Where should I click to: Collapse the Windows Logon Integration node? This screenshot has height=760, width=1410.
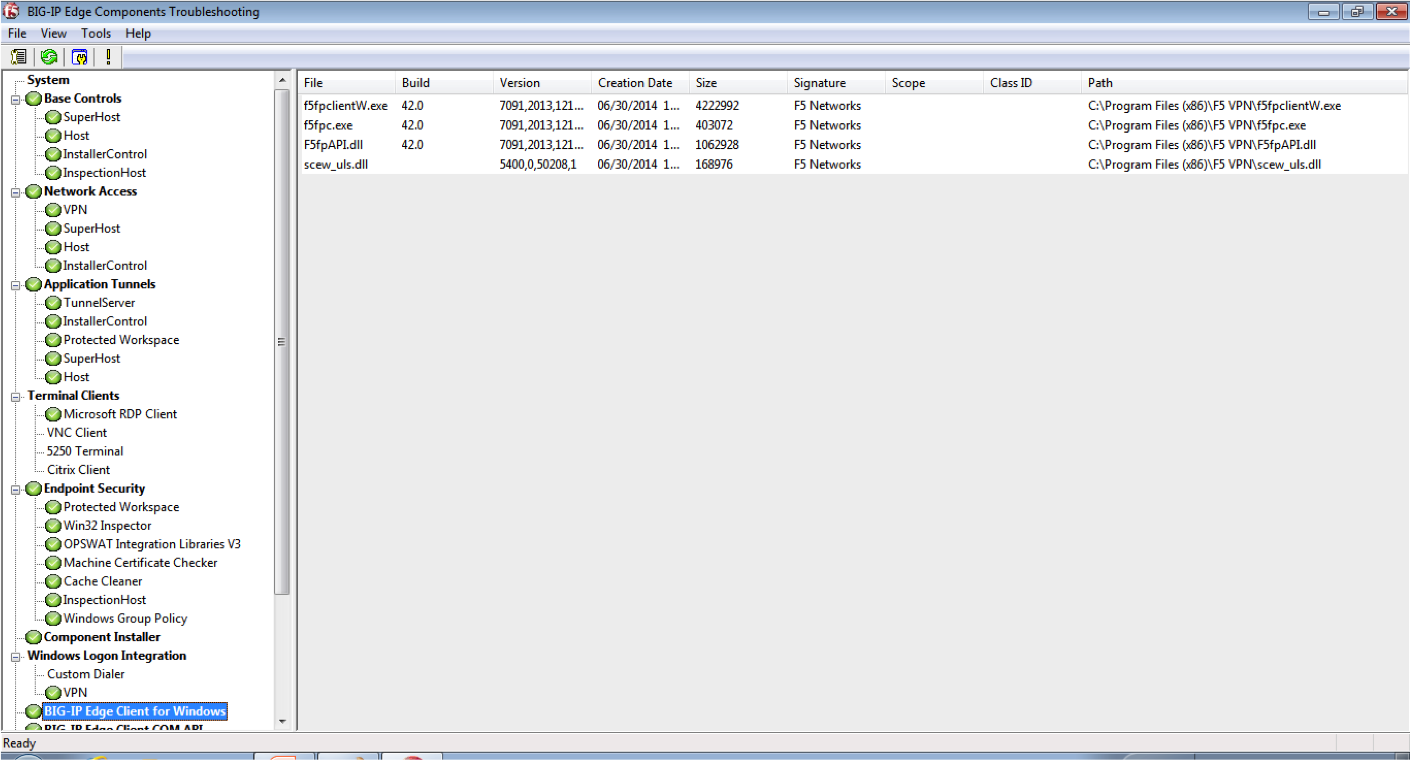coord(16,656)
